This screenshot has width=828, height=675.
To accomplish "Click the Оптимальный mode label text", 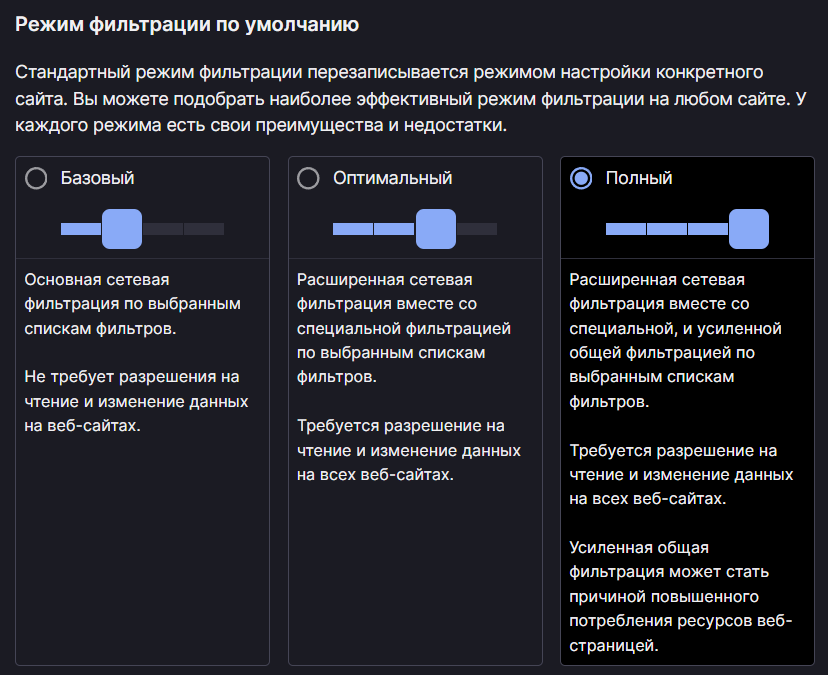I will (x=392, y=178).
